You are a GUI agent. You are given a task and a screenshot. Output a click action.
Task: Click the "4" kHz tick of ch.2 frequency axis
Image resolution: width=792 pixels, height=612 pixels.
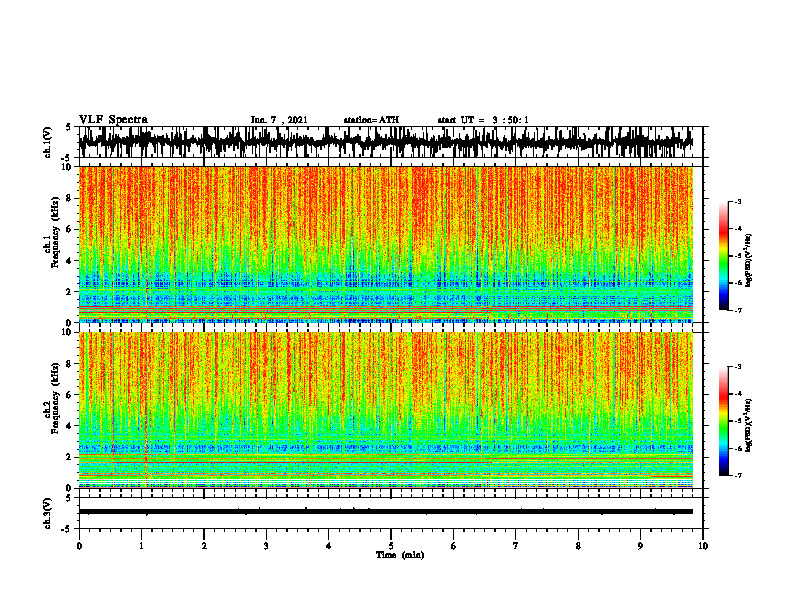pyautogui.click(x=70, y=426)
